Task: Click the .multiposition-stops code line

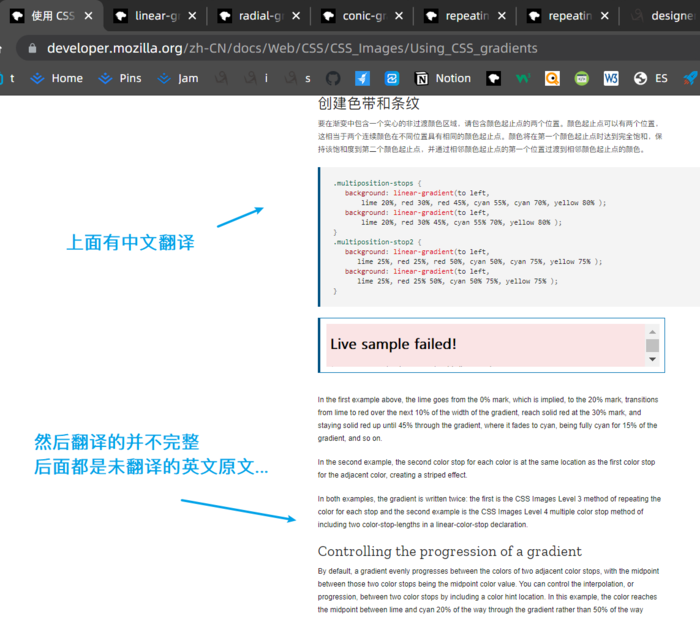Action: tap(377, 183)
